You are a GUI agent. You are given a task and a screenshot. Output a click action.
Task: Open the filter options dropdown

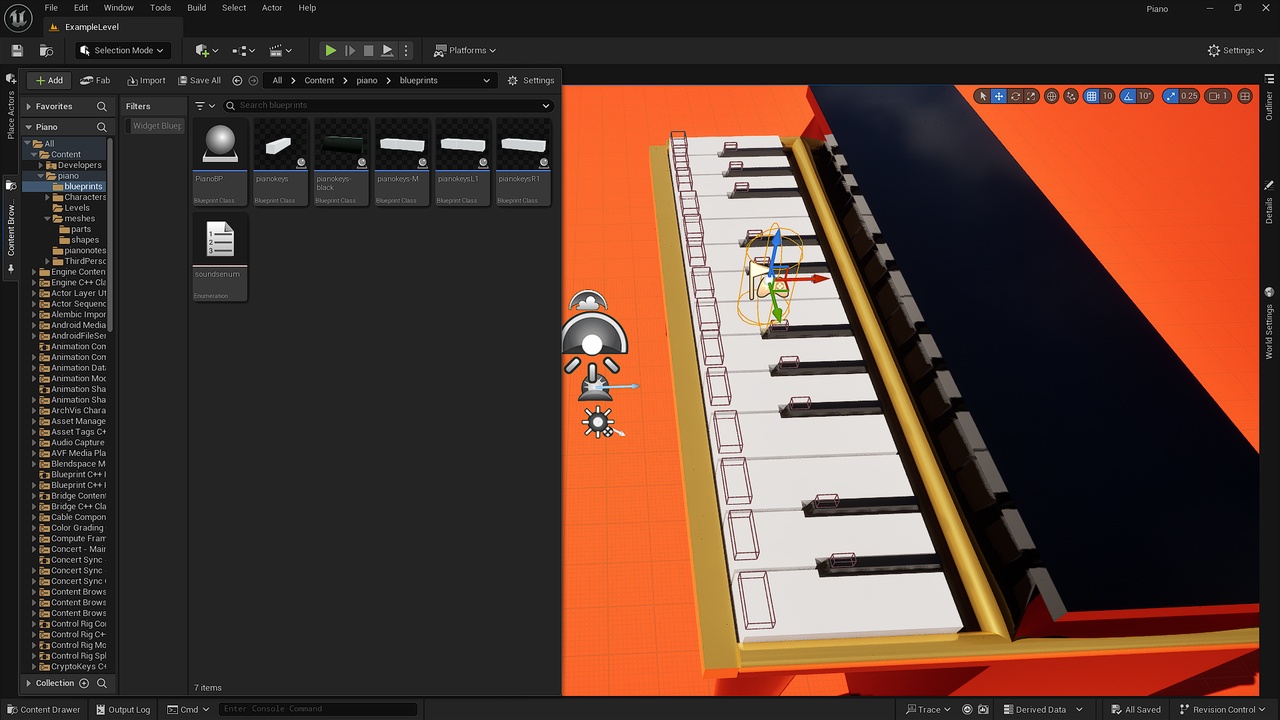coord(205,105)
